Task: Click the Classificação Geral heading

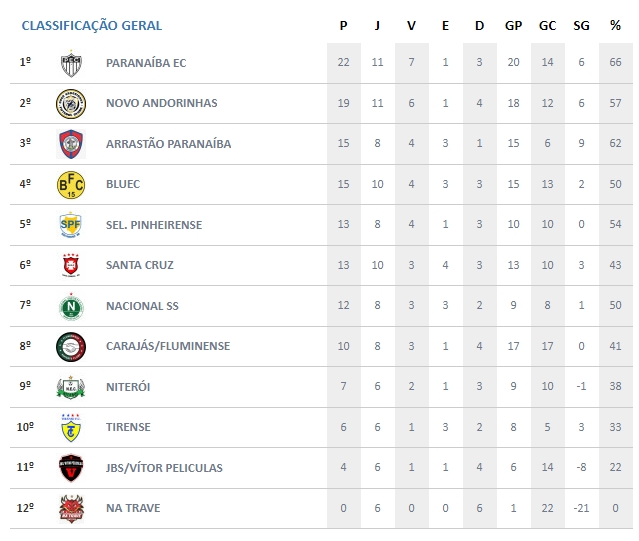Action: (x=92, y=25)
